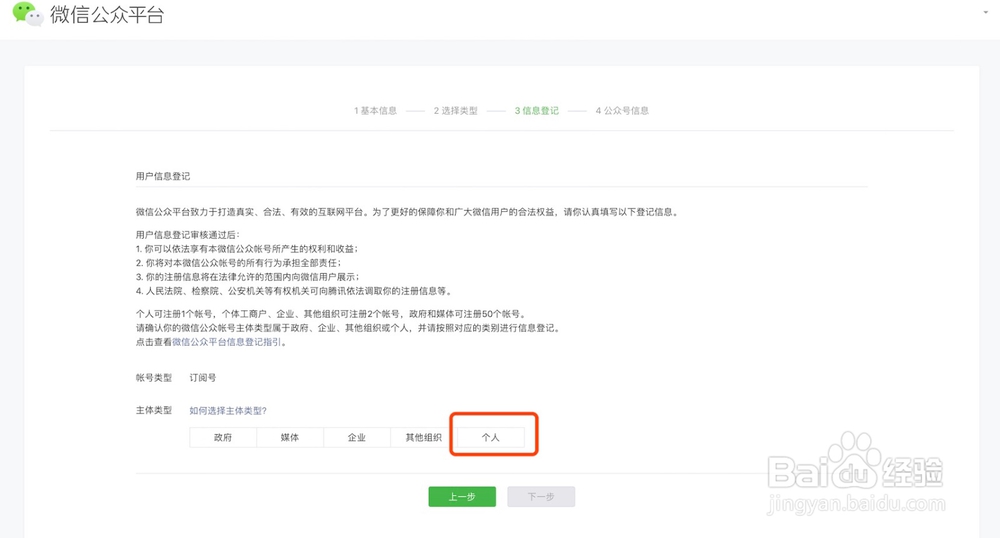The image size is (1000, 538).
Task: Click the grey 下一步 button
Action: pos(541,497)
